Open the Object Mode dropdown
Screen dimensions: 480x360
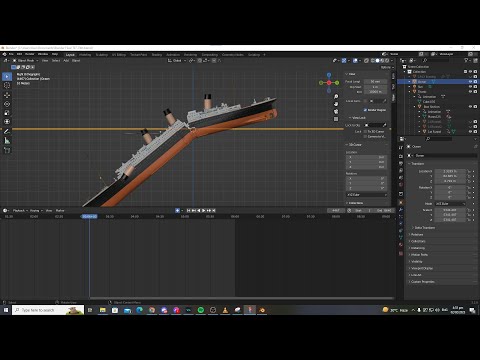click(x=26, y=61)
